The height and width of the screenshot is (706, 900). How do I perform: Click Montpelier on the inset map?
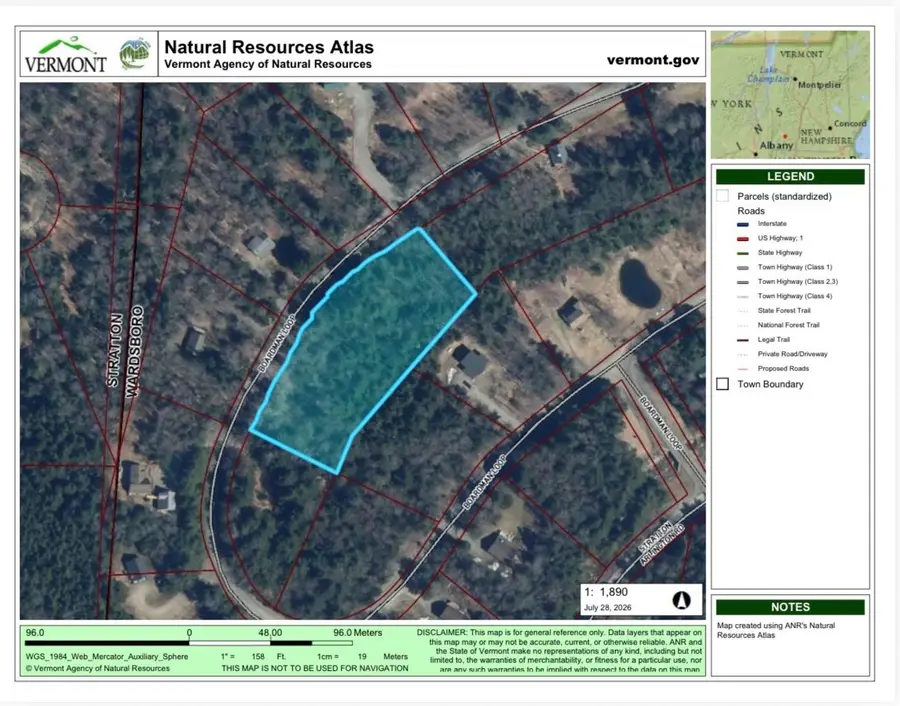click(x=820, y=84)
